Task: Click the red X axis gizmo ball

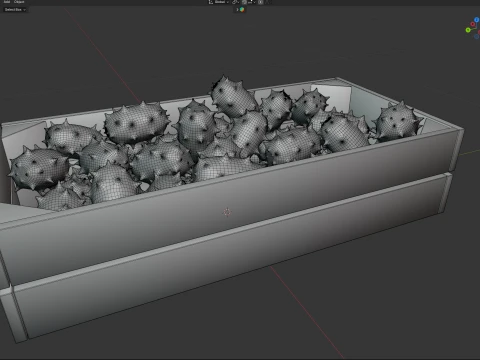Action: 473,24
